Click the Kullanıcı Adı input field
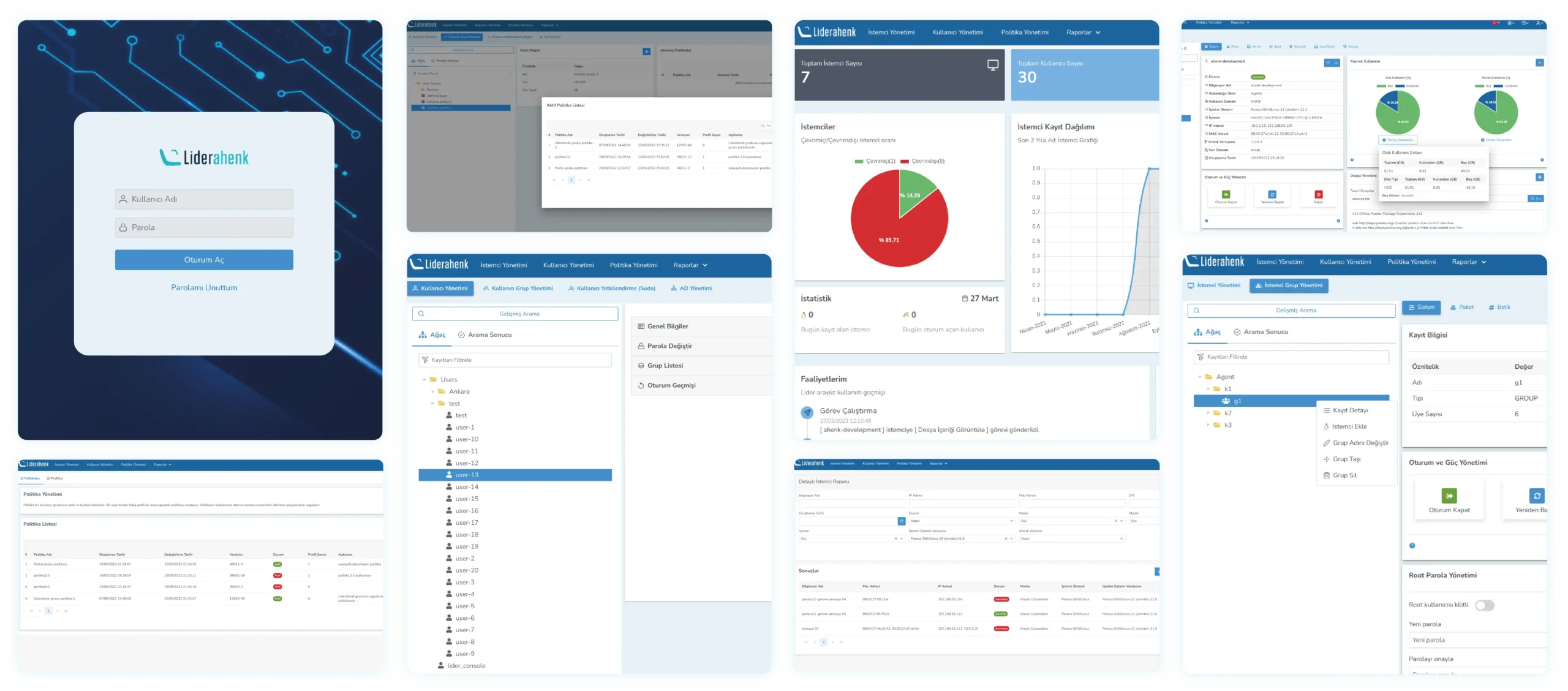The width and height of the screenshot is (1568, 691). coord(204,199)
